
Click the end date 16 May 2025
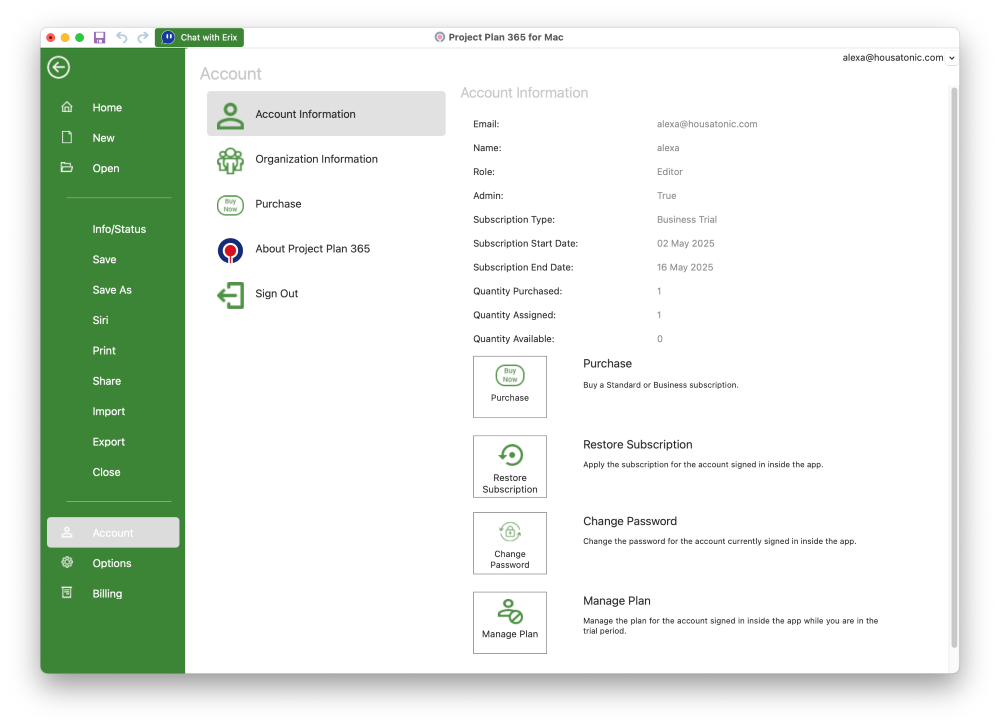click(x=685, y=267)
